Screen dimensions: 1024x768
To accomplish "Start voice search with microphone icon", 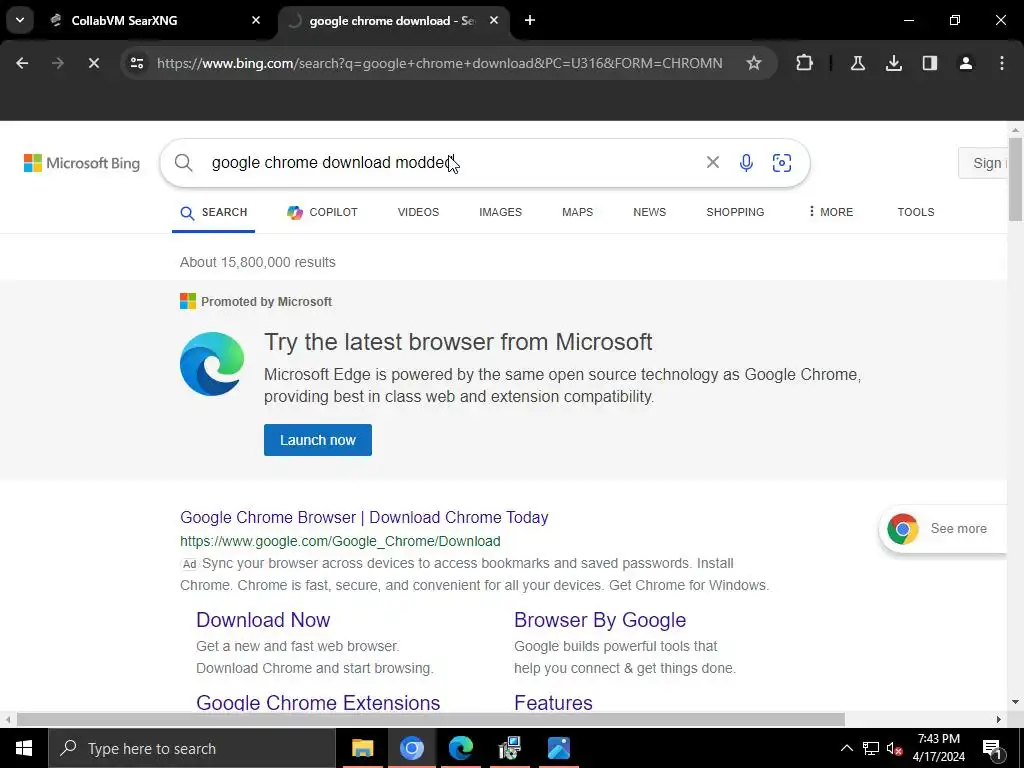I will [x=746, y=163].
